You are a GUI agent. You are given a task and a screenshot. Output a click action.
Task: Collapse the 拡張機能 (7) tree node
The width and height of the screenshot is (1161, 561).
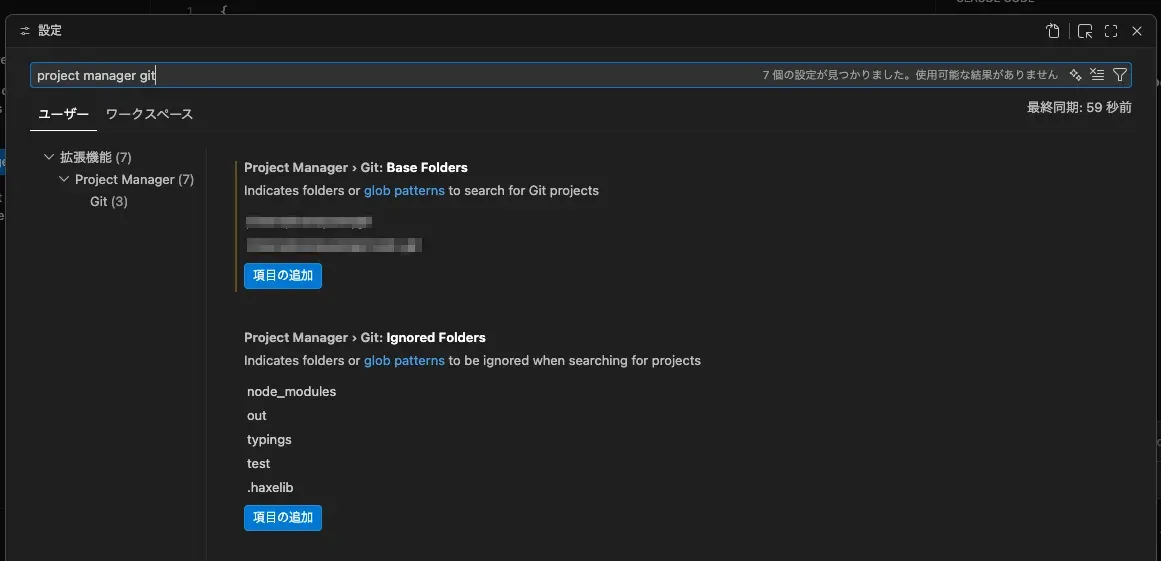[x=49, y=157]
